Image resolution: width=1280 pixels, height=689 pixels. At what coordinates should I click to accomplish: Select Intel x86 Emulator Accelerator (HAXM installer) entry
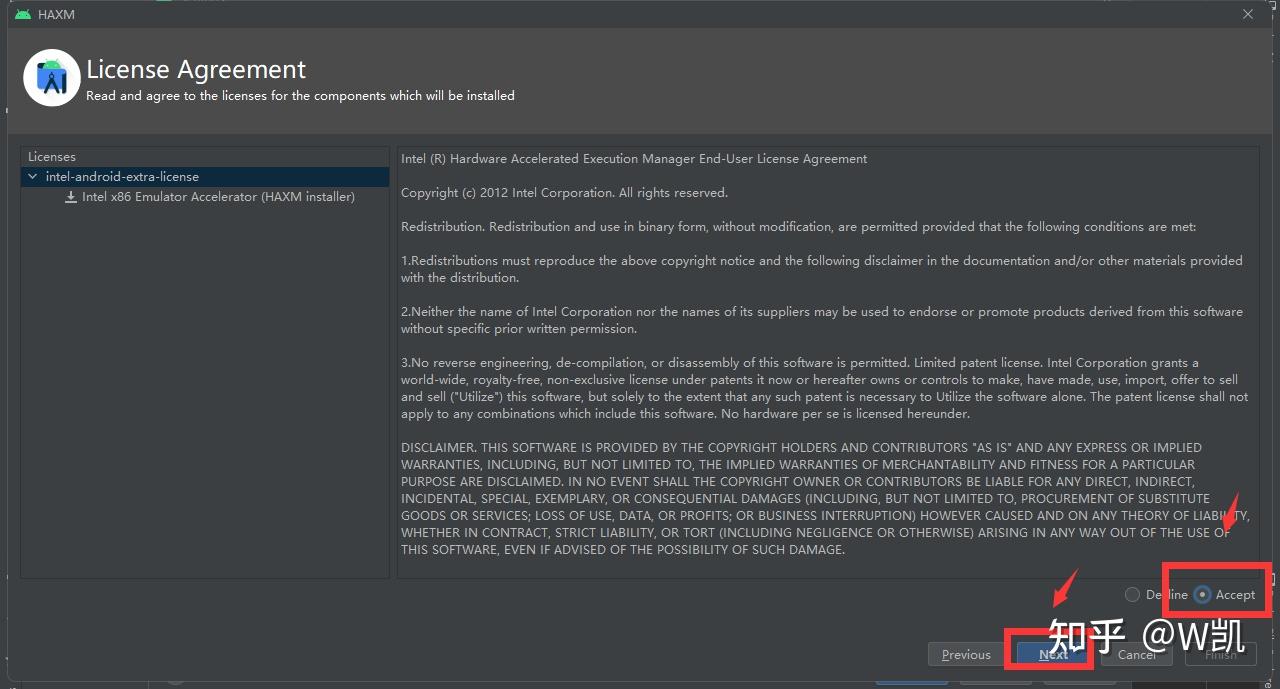218,197
